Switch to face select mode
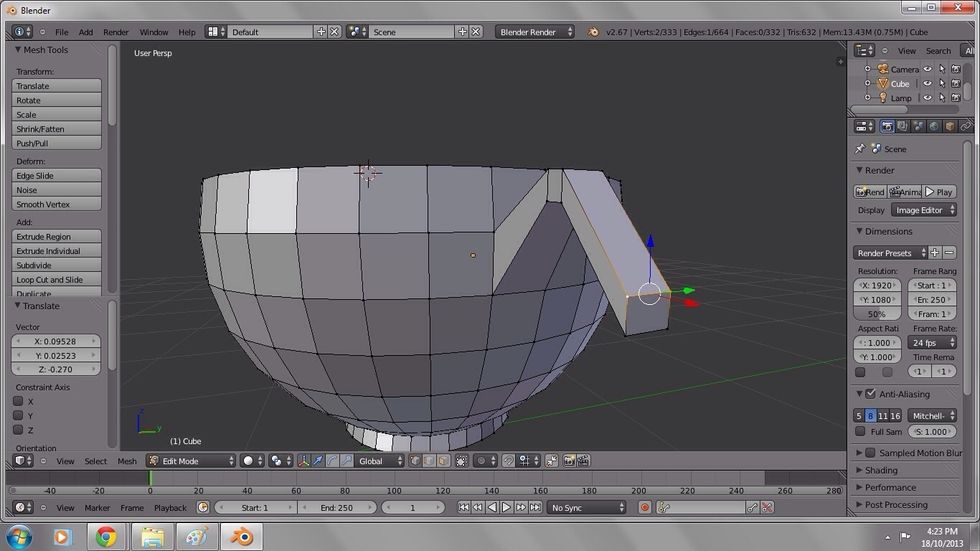The image size is (980, 551). (443, 461)
